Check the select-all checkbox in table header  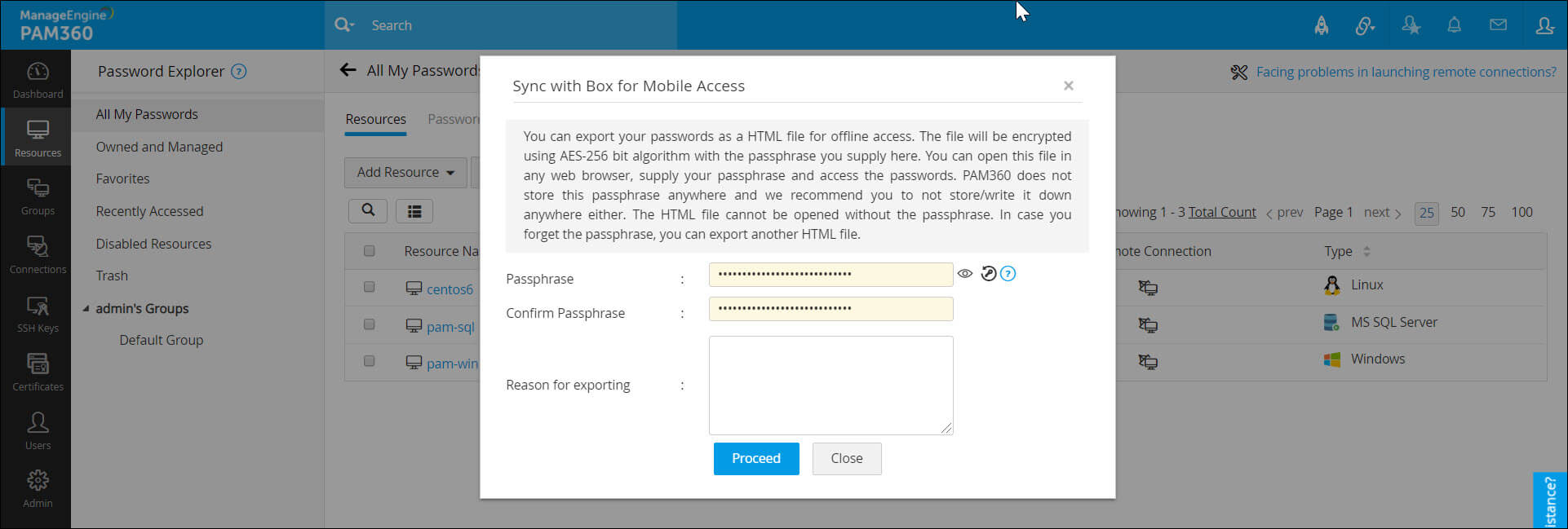coord(370,251)
